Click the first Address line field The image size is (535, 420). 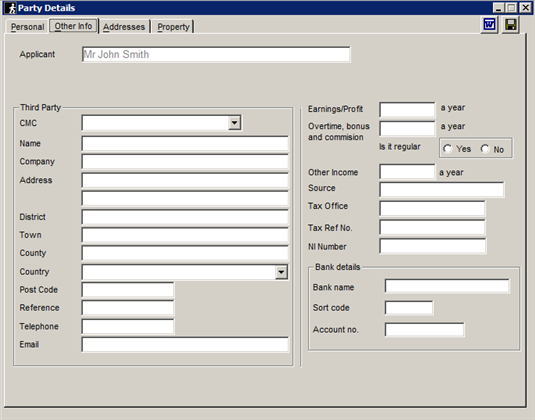[185, 180]
